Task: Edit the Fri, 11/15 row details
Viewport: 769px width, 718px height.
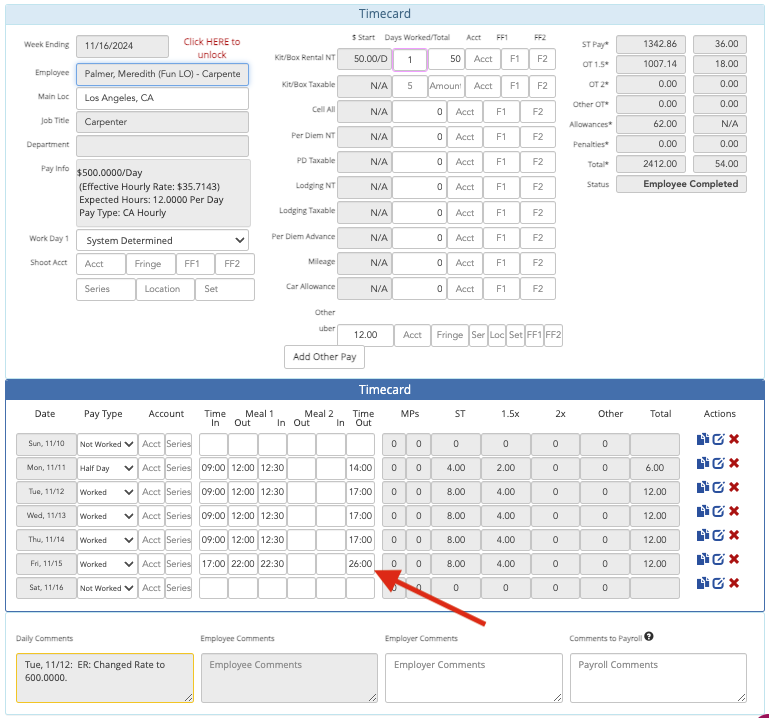Action: (x=718, y=559)
